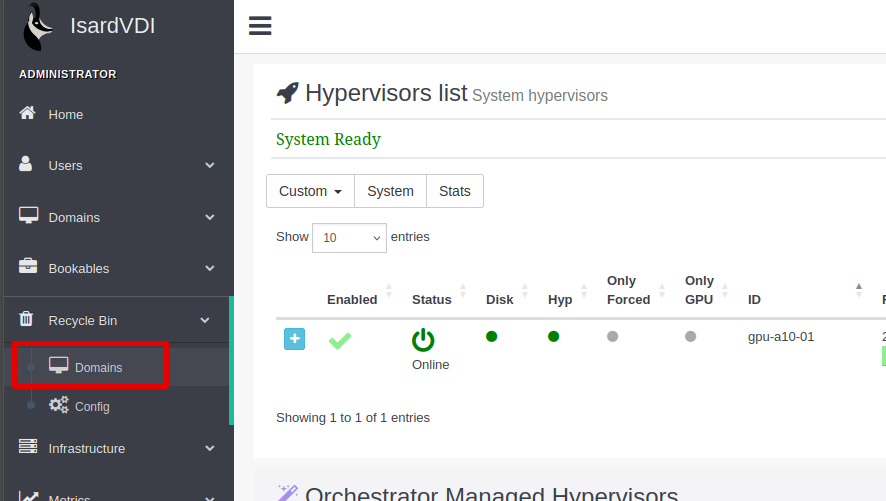Click the green Online power status icon
Image resolution: width=886 pixels, height=501 pixels.
[x=423, y=340]
